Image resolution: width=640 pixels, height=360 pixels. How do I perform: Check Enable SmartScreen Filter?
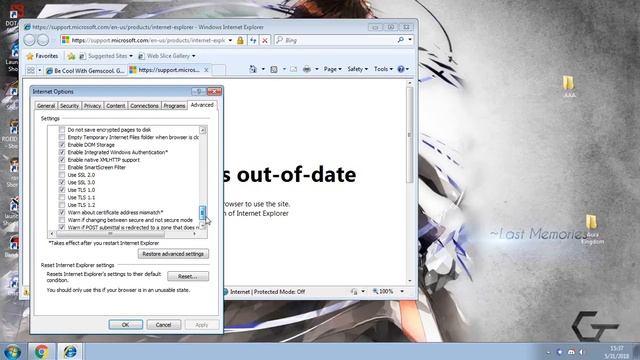[62, 167]
